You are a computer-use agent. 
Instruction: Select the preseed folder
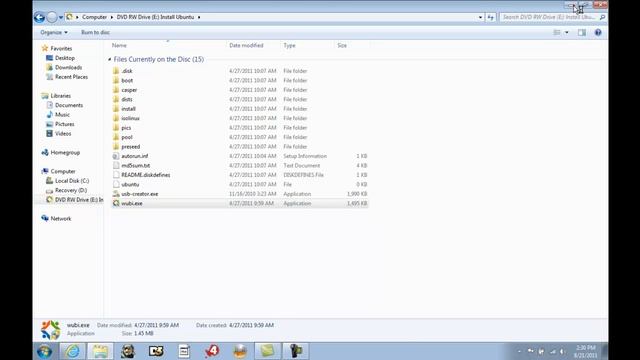click(x=131, y=147)
